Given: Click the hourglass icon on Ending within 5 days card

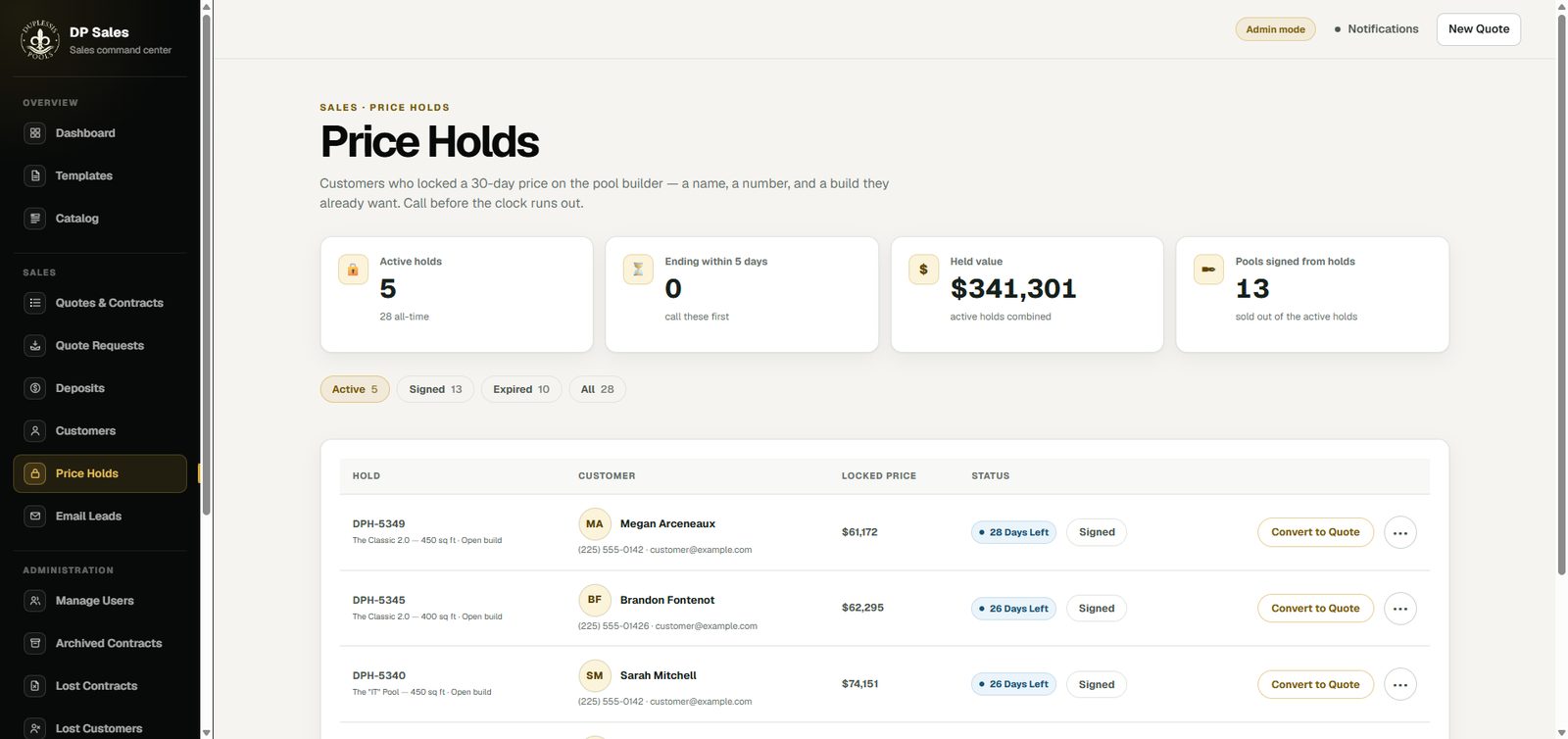Looking at the screenshot, I should [x=638, y=270].
